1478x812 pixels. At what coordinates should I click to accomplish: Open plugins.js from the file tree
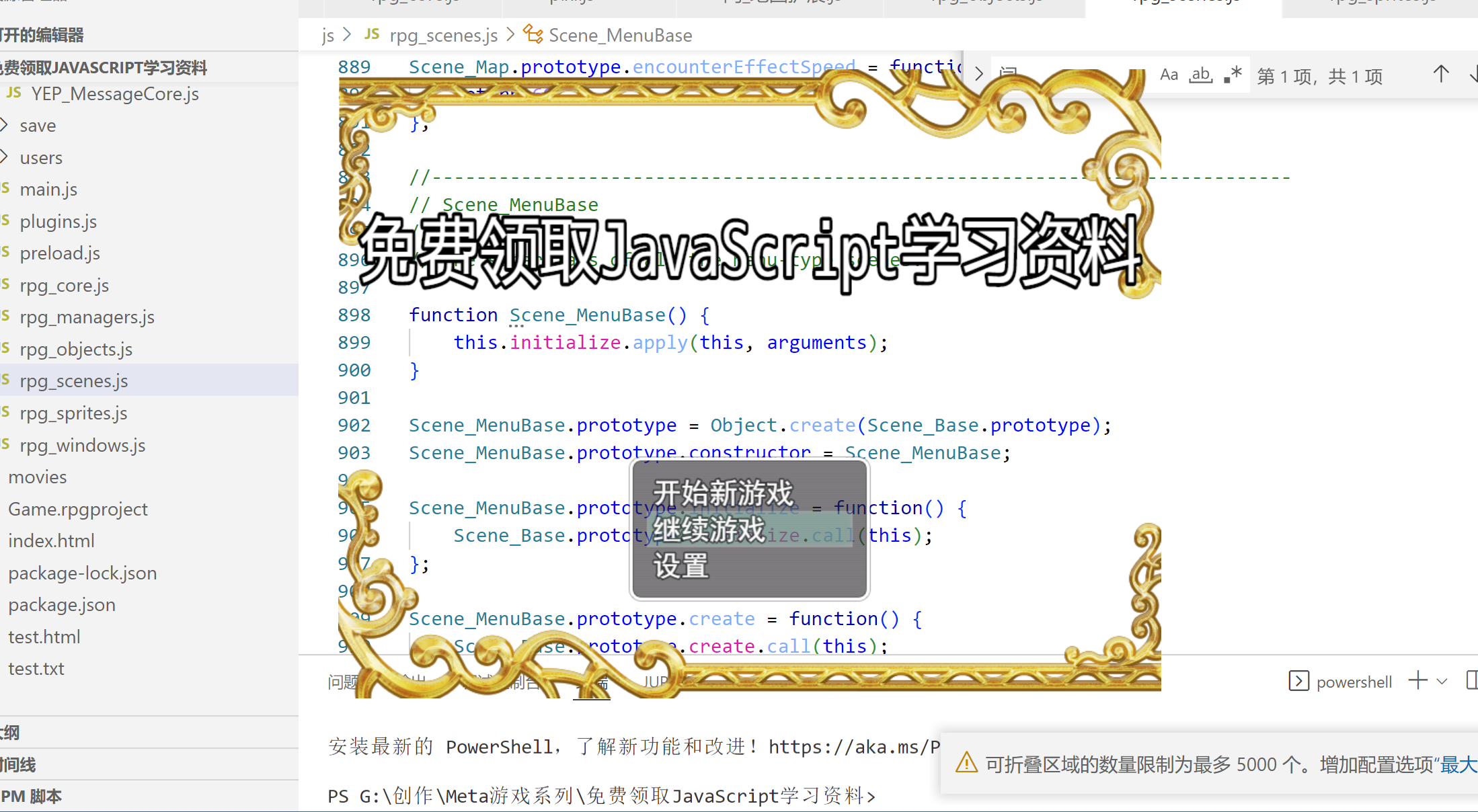click(58, 221)
